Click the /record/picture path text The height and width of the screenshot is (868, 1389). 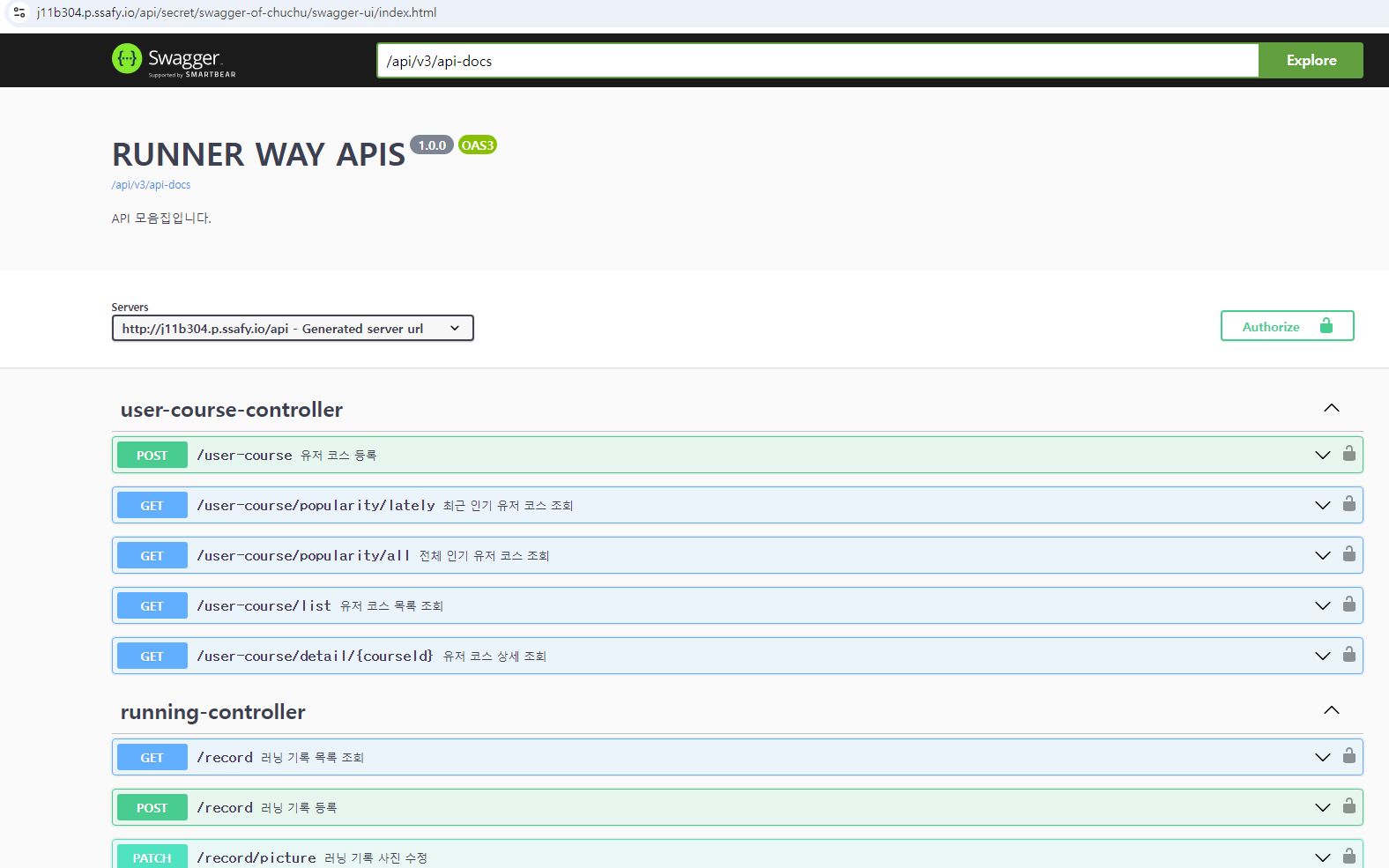[x=256, y=858]
